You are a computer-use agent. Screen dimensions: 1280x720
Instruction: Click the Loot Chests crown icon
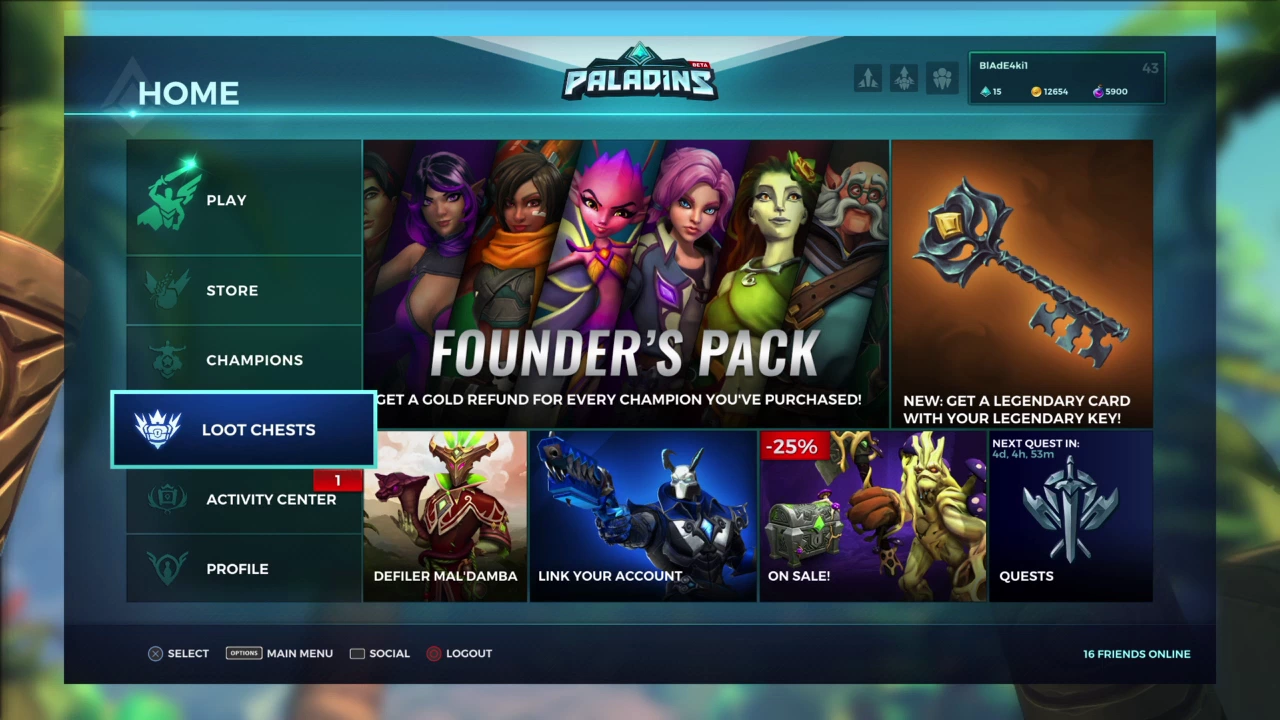[x=157, y=429]
